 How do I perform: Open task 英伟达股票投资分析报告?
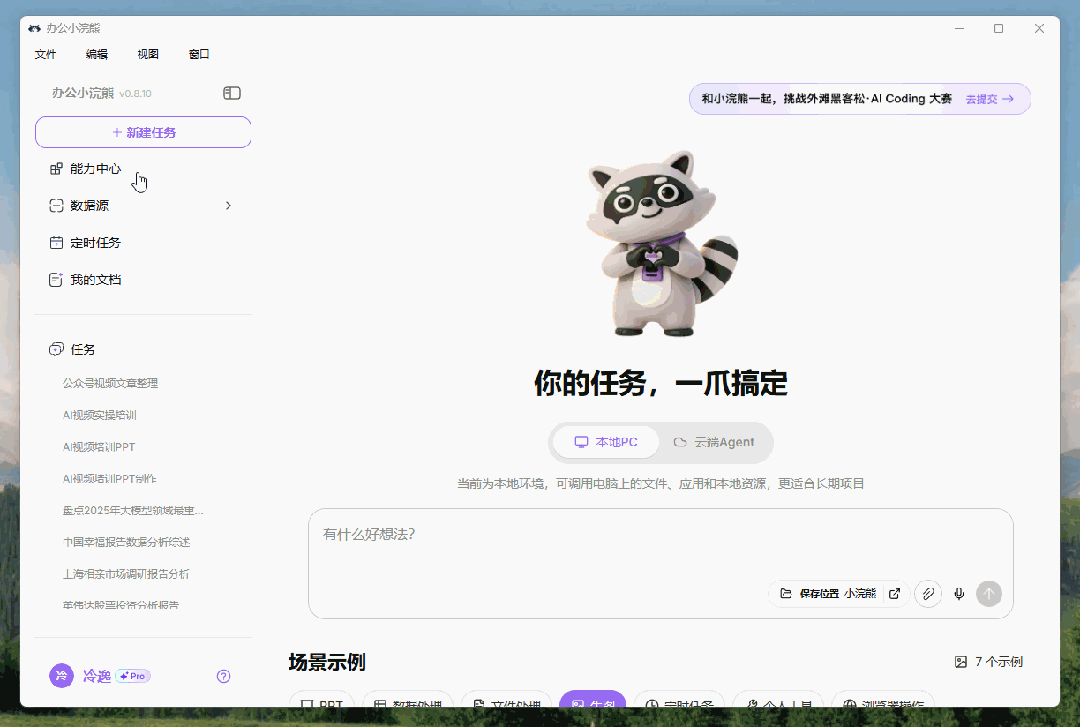click(121, 605)
